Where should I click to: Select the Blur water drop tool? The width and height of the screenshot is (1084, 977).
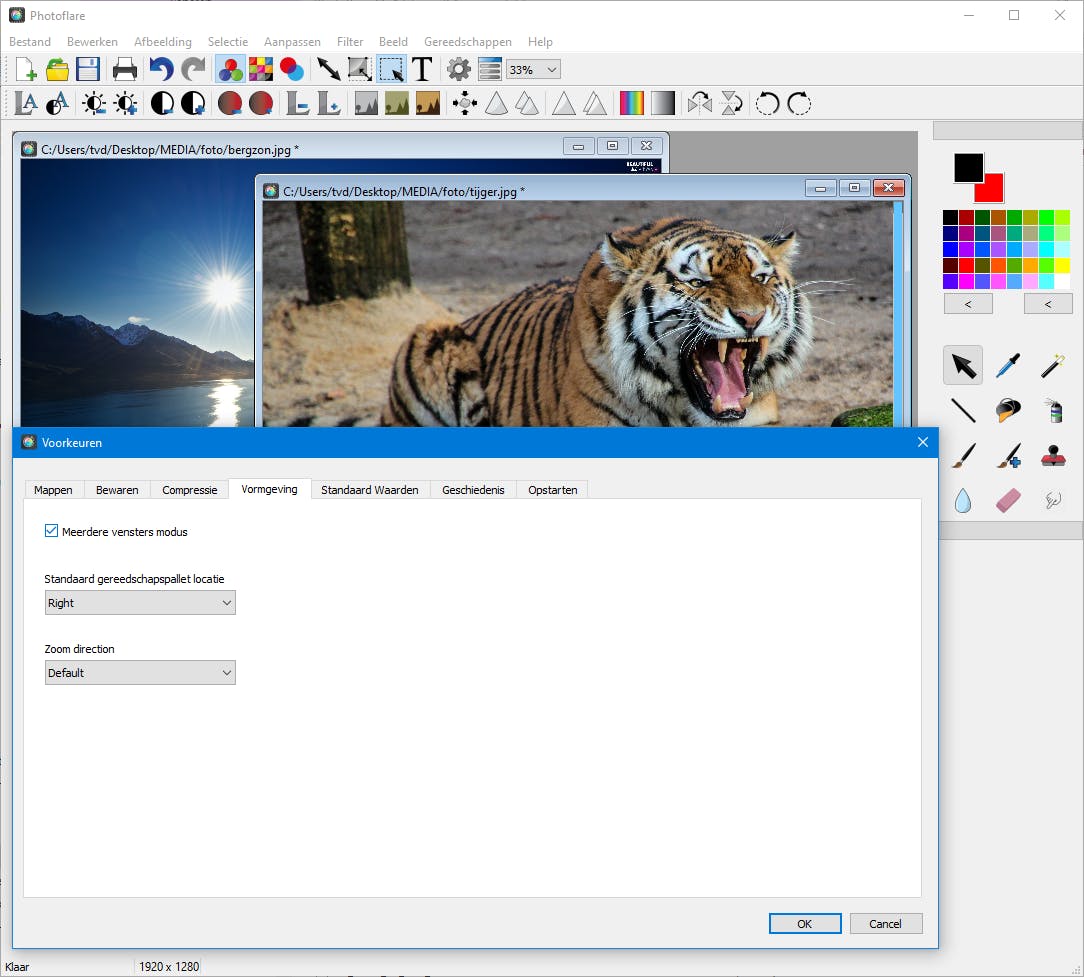coord(963,500)
